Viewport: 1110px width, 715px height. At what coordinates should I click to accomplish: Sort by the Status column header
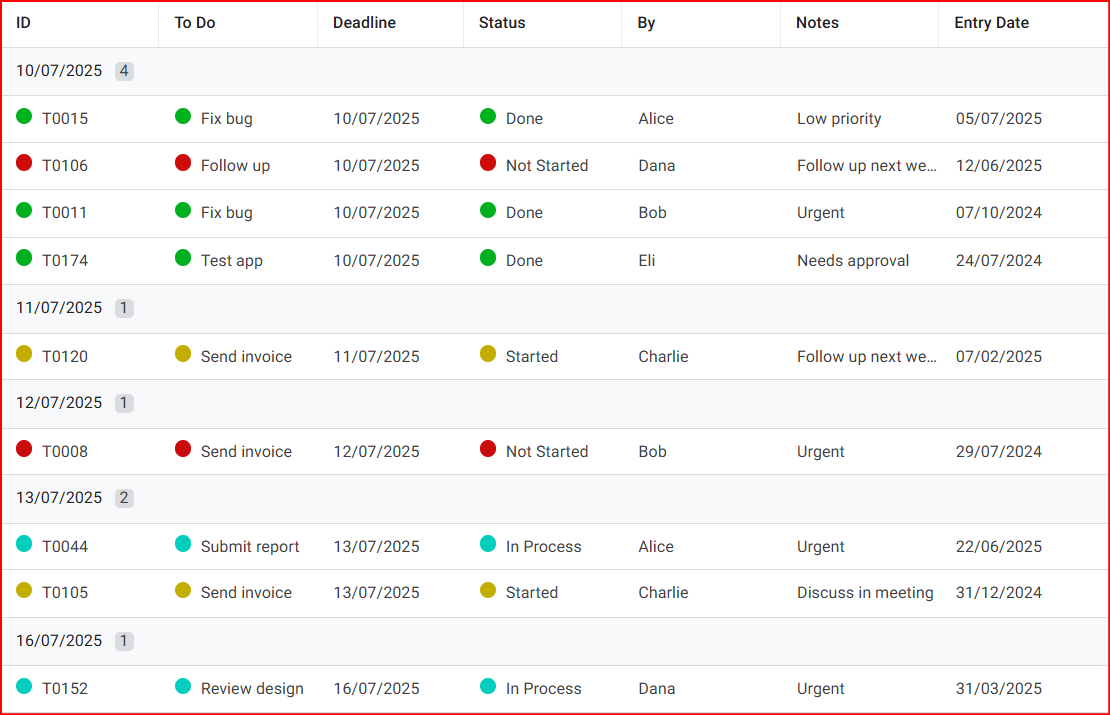coord(502,23)
